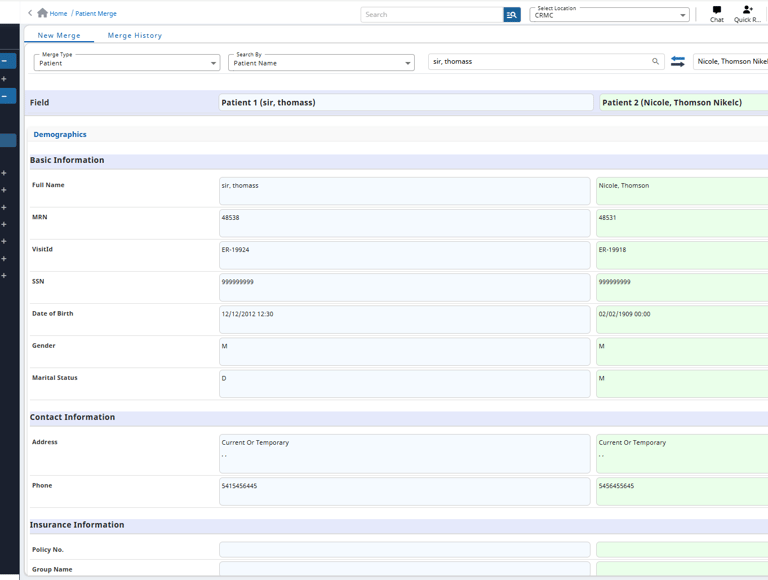
Task: Switch to the Merge History tab
Action: (135, 36)
